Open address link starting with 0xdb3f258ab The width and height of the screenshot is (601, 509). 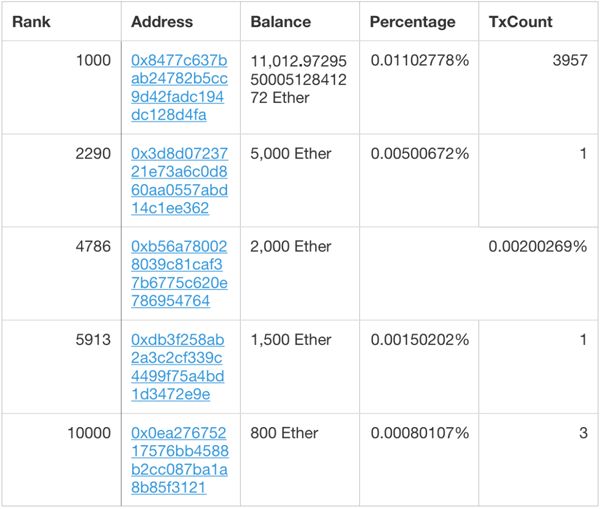click(178, 367)
